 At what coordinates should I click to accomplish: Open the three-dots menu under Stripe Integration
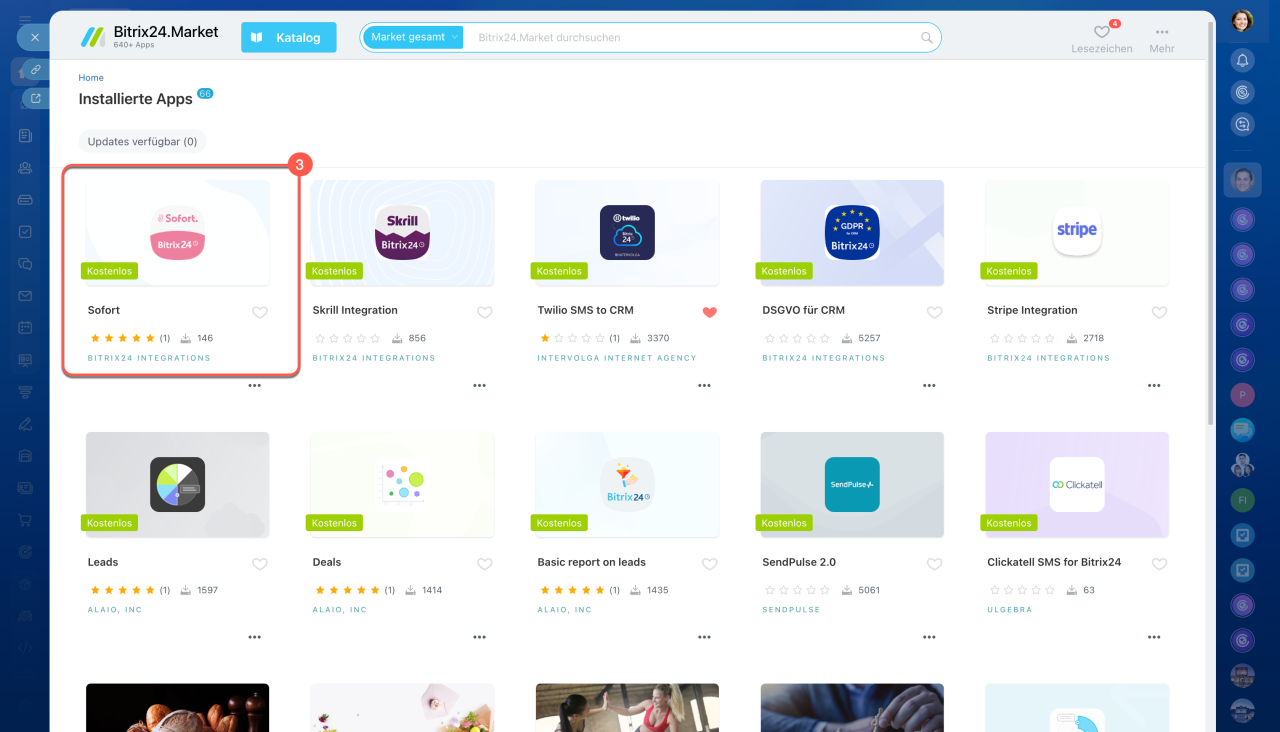pos(1155,385)
